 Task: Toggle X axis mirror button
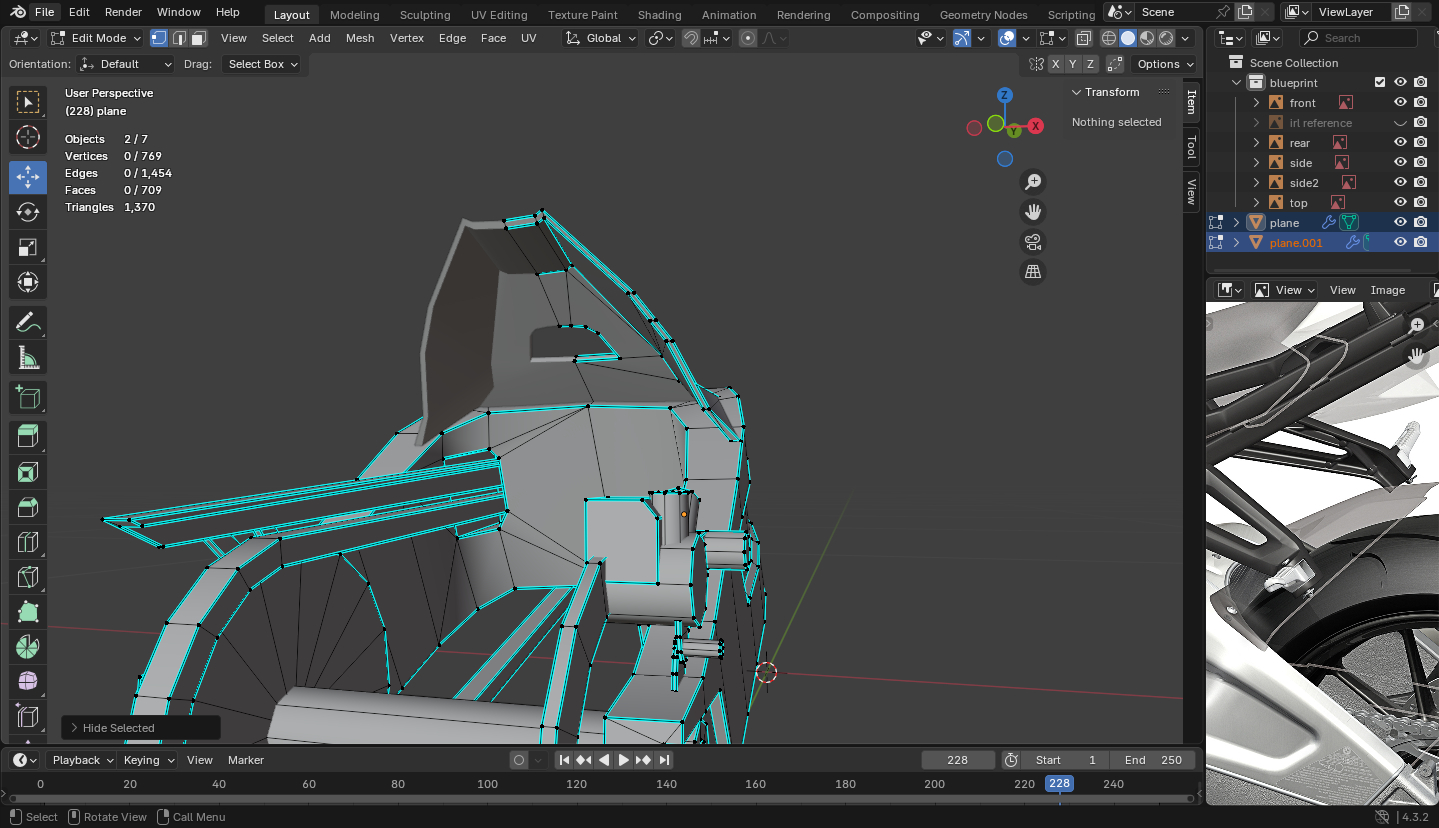click(1055, 64)
